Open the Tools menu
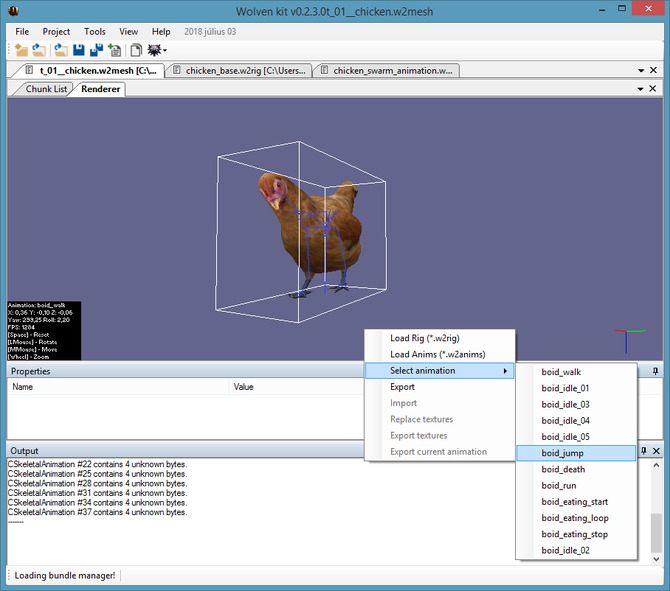 [x=94, y=32]
